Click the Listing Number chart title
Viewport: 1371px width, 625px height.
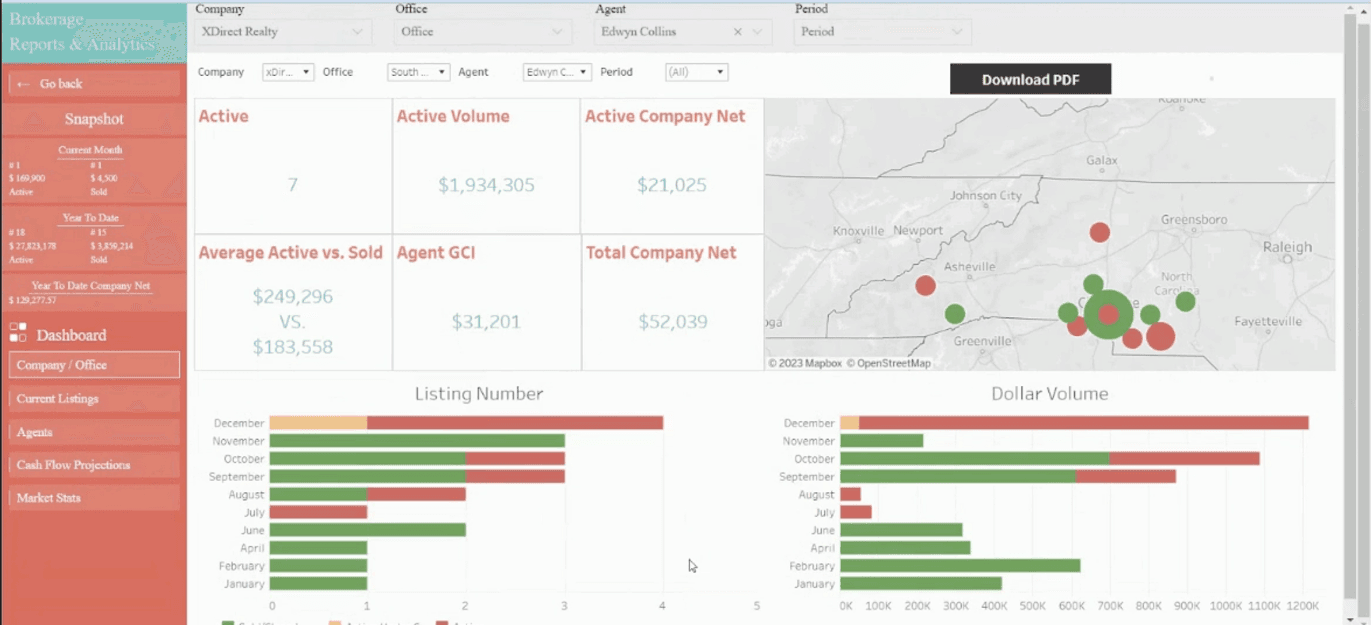478,394
